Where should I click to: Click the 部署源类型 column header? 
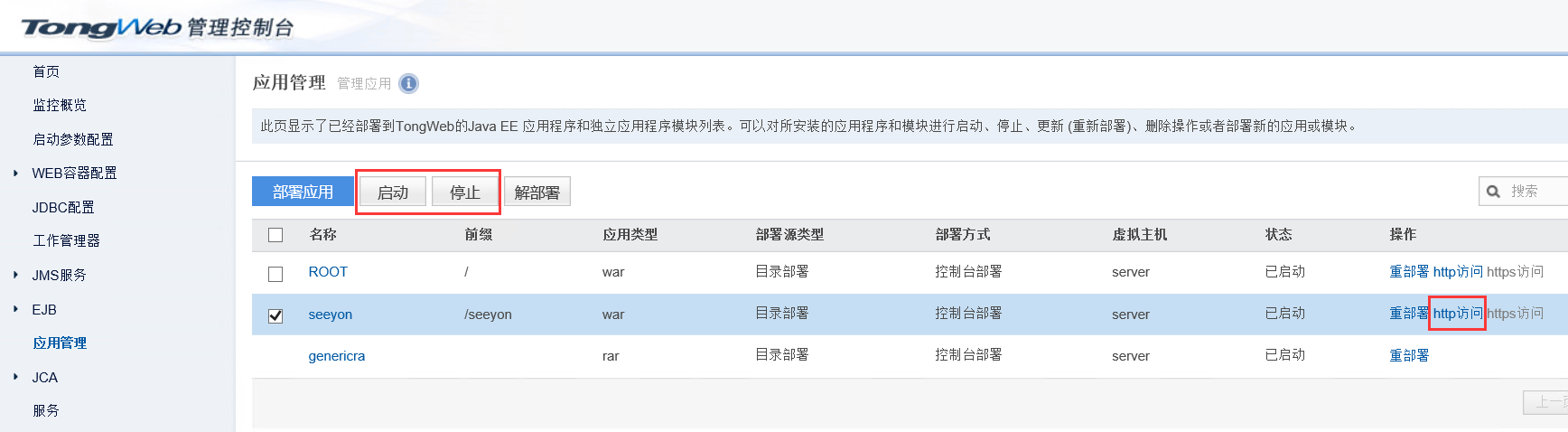point(789,234)
